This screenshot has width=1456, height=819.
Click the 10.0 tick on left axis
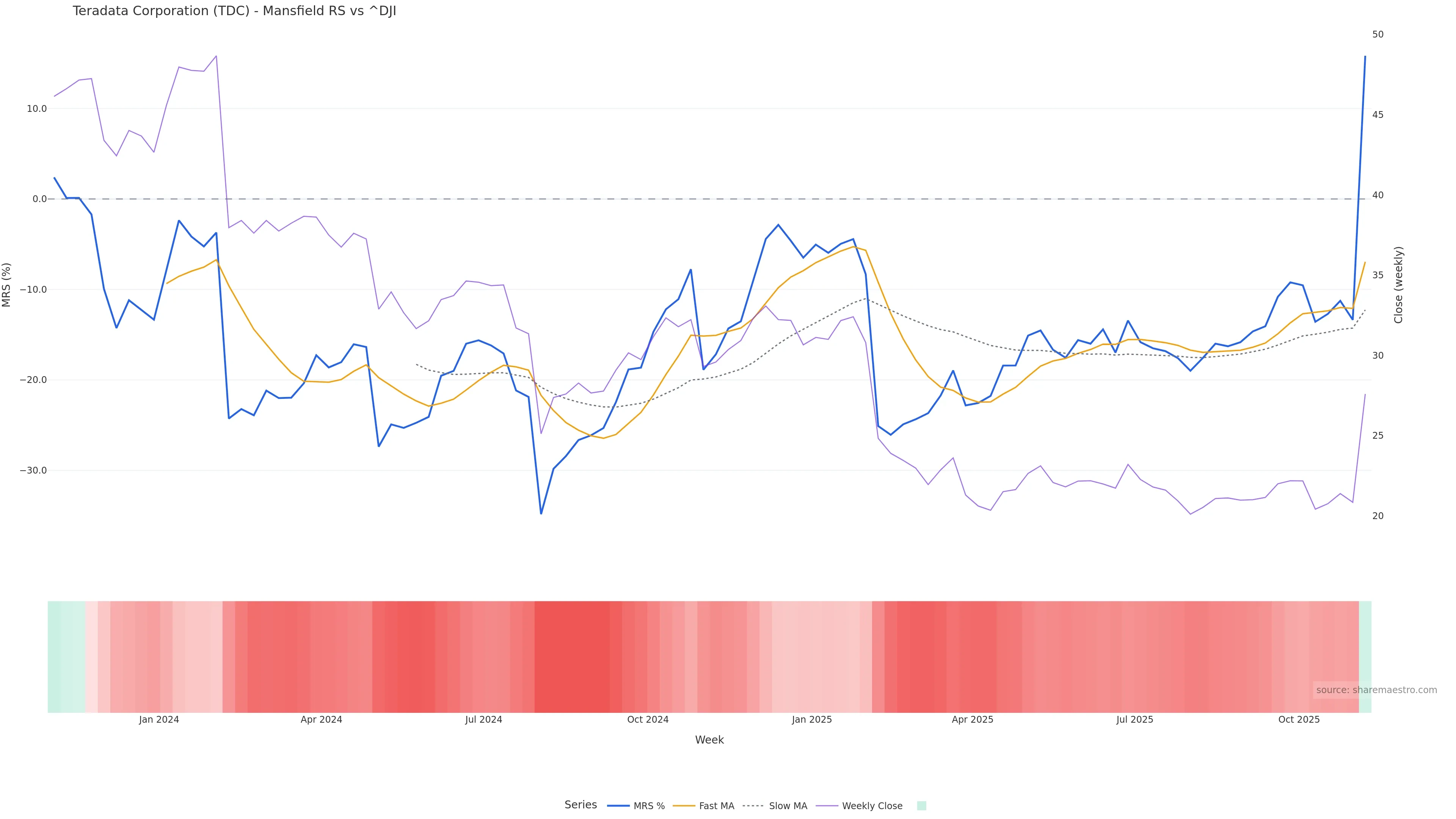point(37,108)
